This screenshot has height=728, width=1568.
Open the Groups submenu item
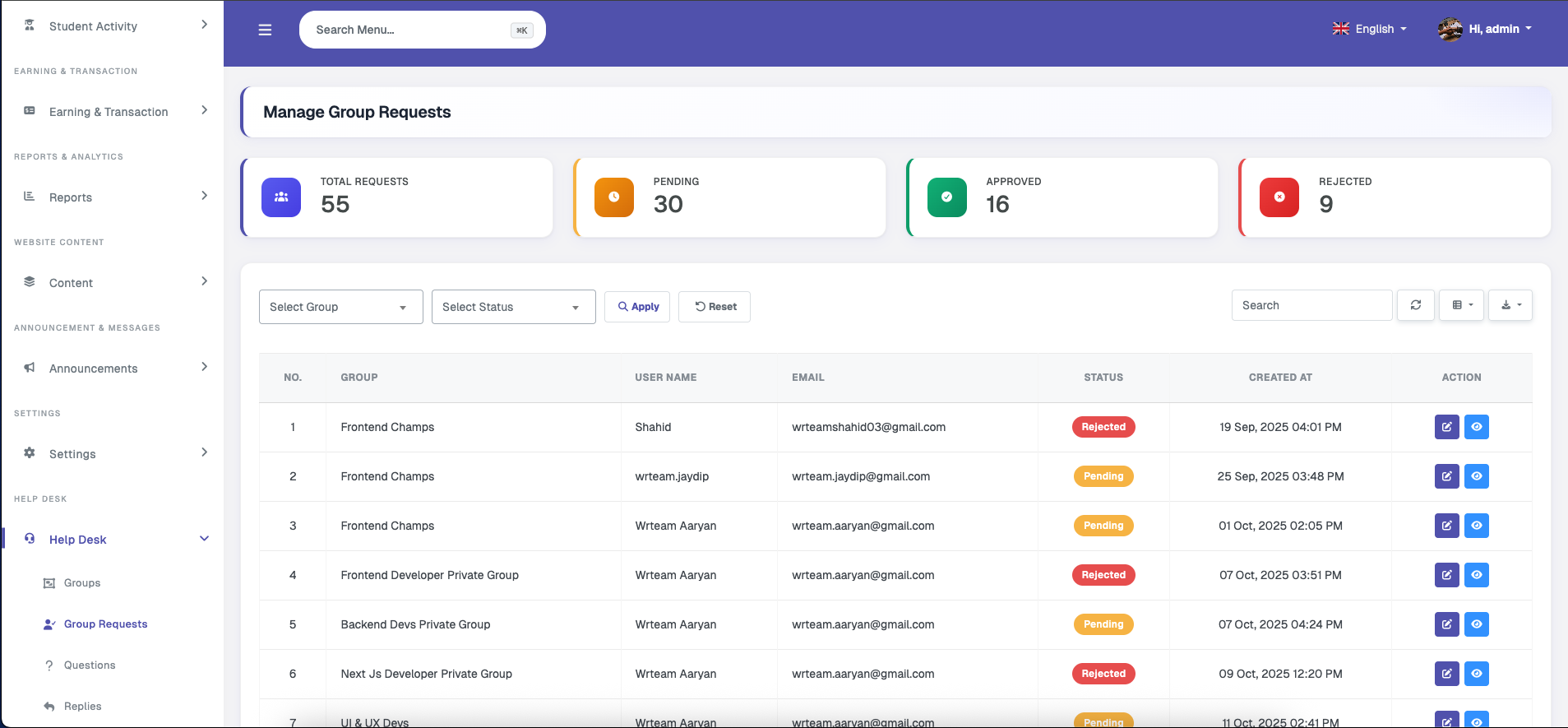click(x=82, y=583)
